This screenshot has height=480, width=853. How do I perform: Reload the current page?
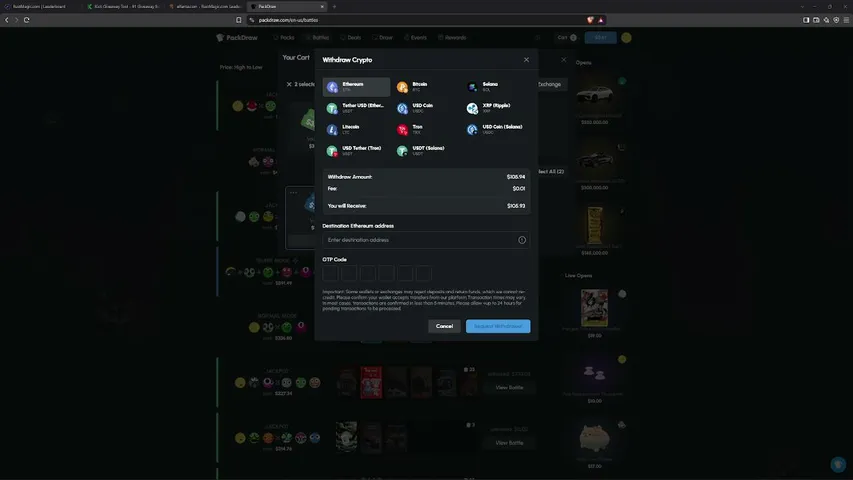(x=26, y=20)
